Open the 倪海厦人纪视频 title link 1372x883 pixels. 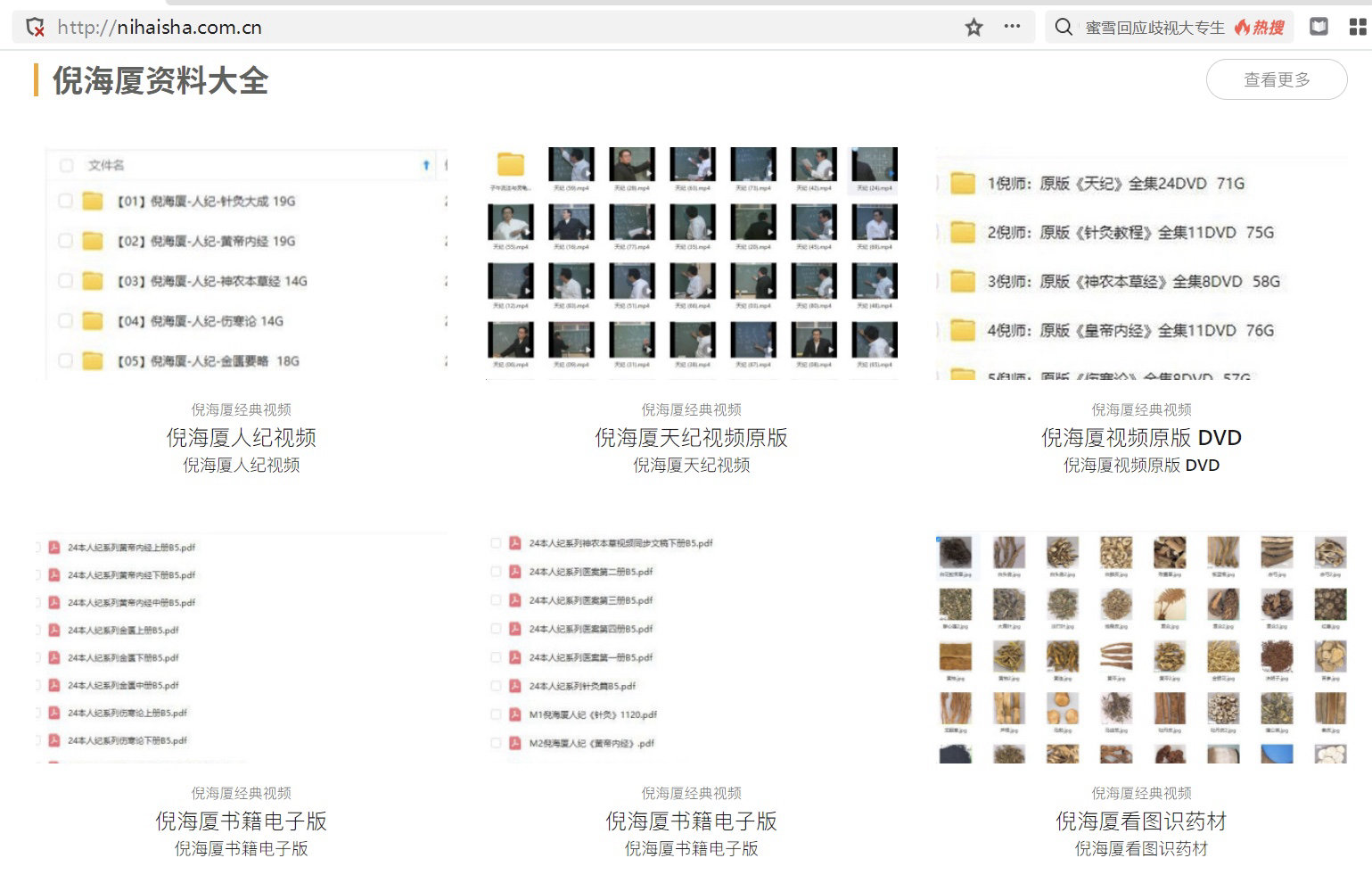tap(241, 438)
